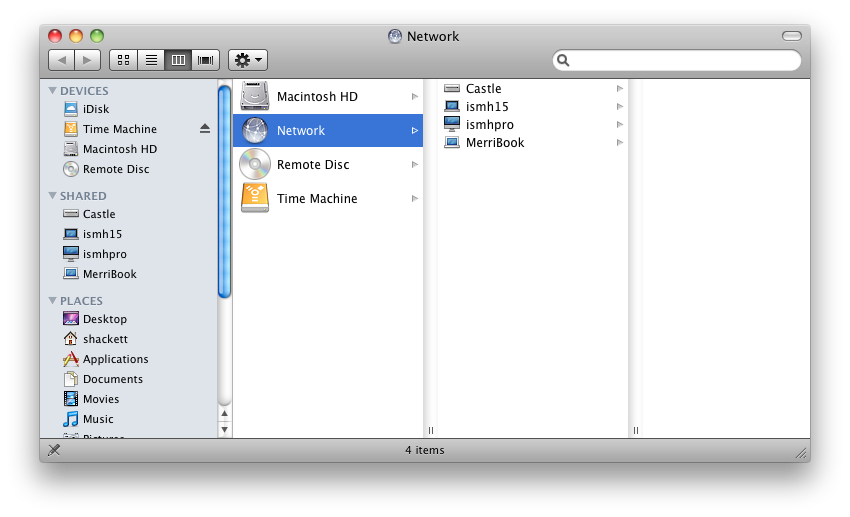Click the second column's resize handle
The width and height of the screenshot is (850, 517).
636,430
